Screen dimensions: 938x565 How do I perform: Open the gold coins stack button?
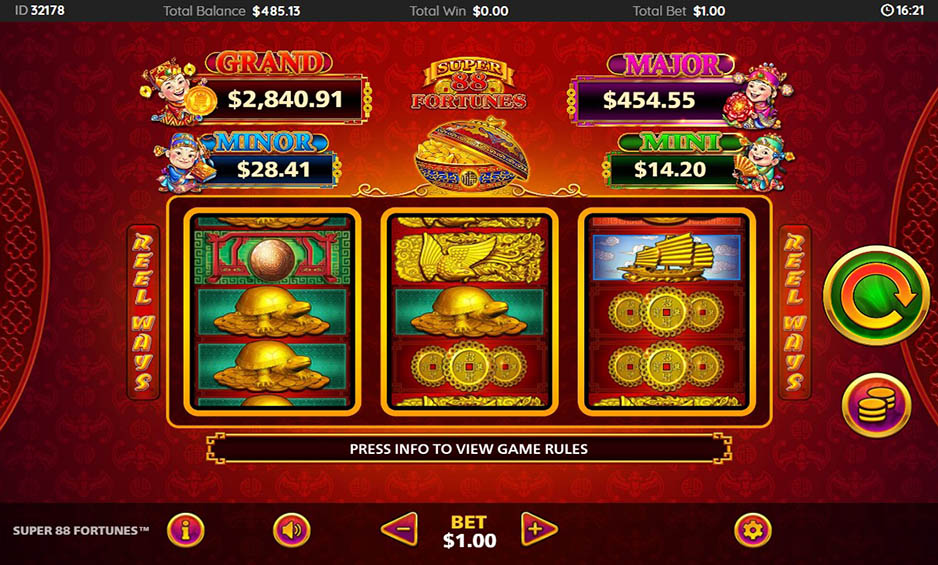tap(876, 405)
